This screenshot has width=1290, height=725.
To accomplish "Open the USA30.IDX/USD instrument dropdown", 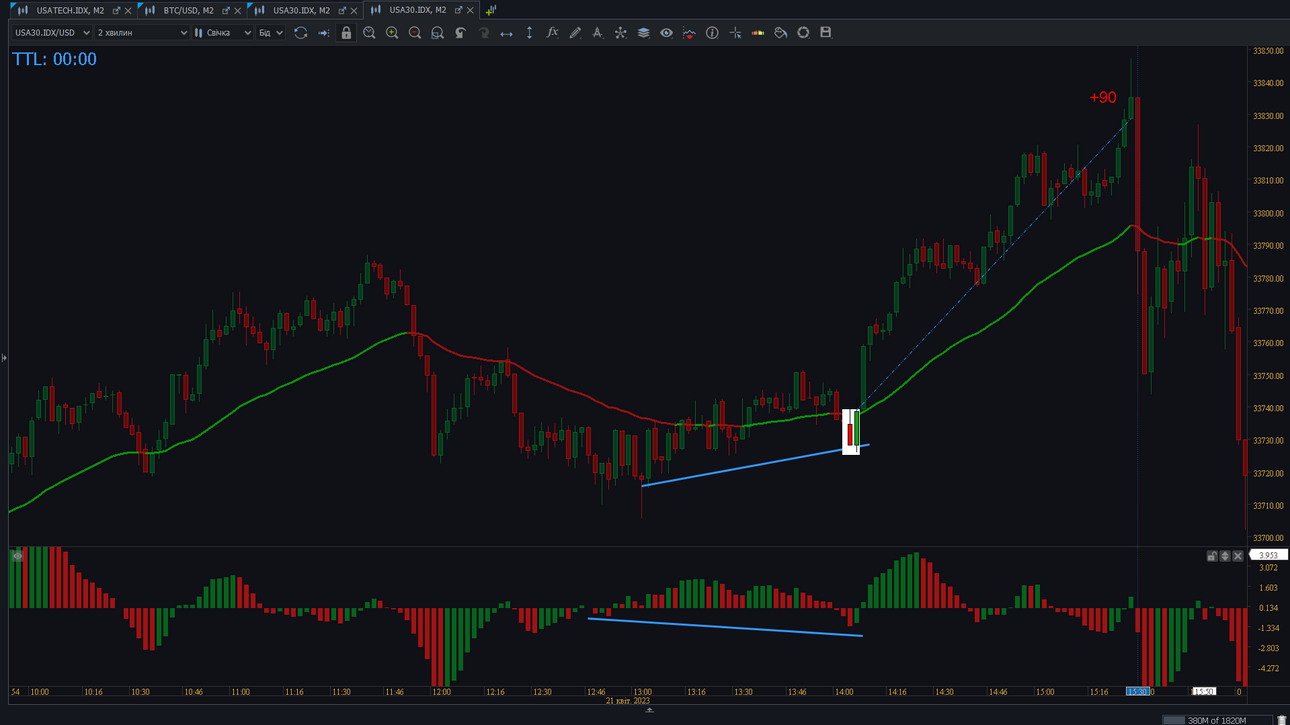I will pyautogui.click(x=52, y=33).
